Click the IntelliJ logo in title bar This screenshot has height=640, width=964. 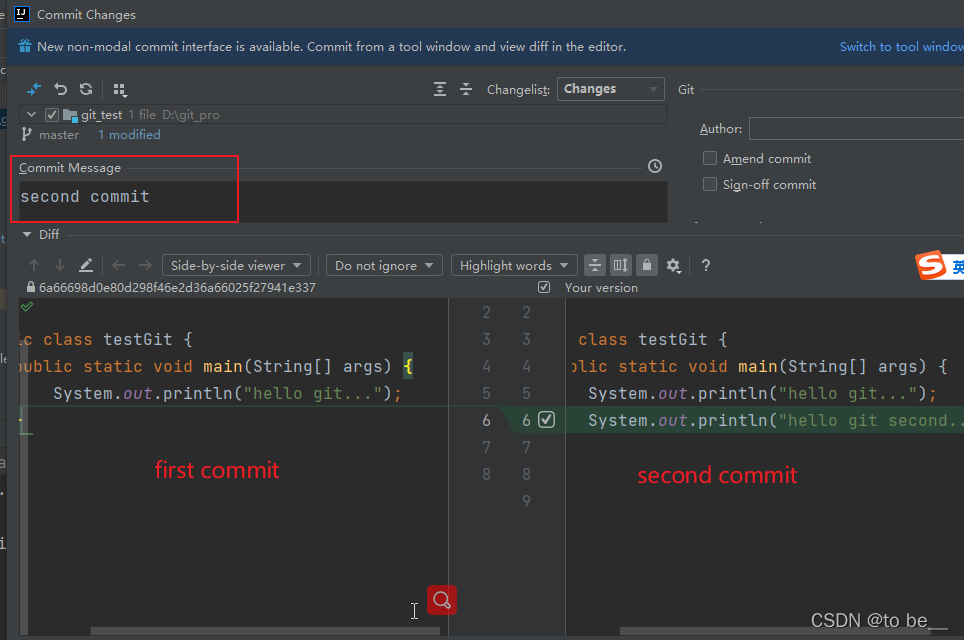pos(22,14)
